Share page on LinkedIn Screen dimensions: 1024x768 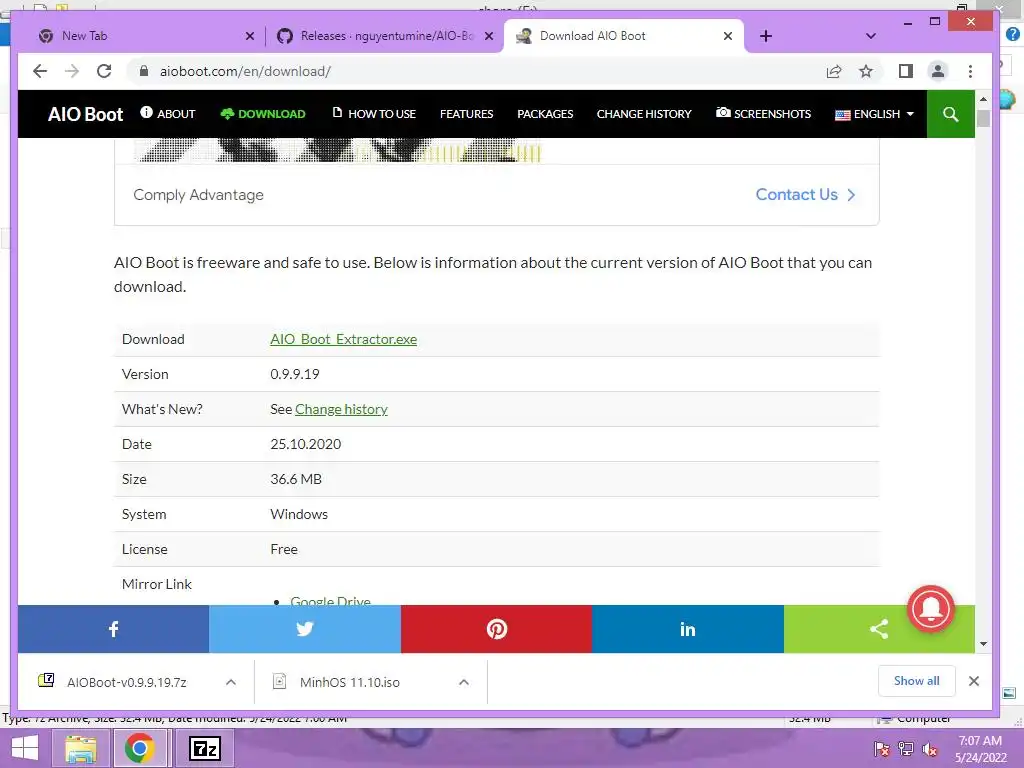688,629
